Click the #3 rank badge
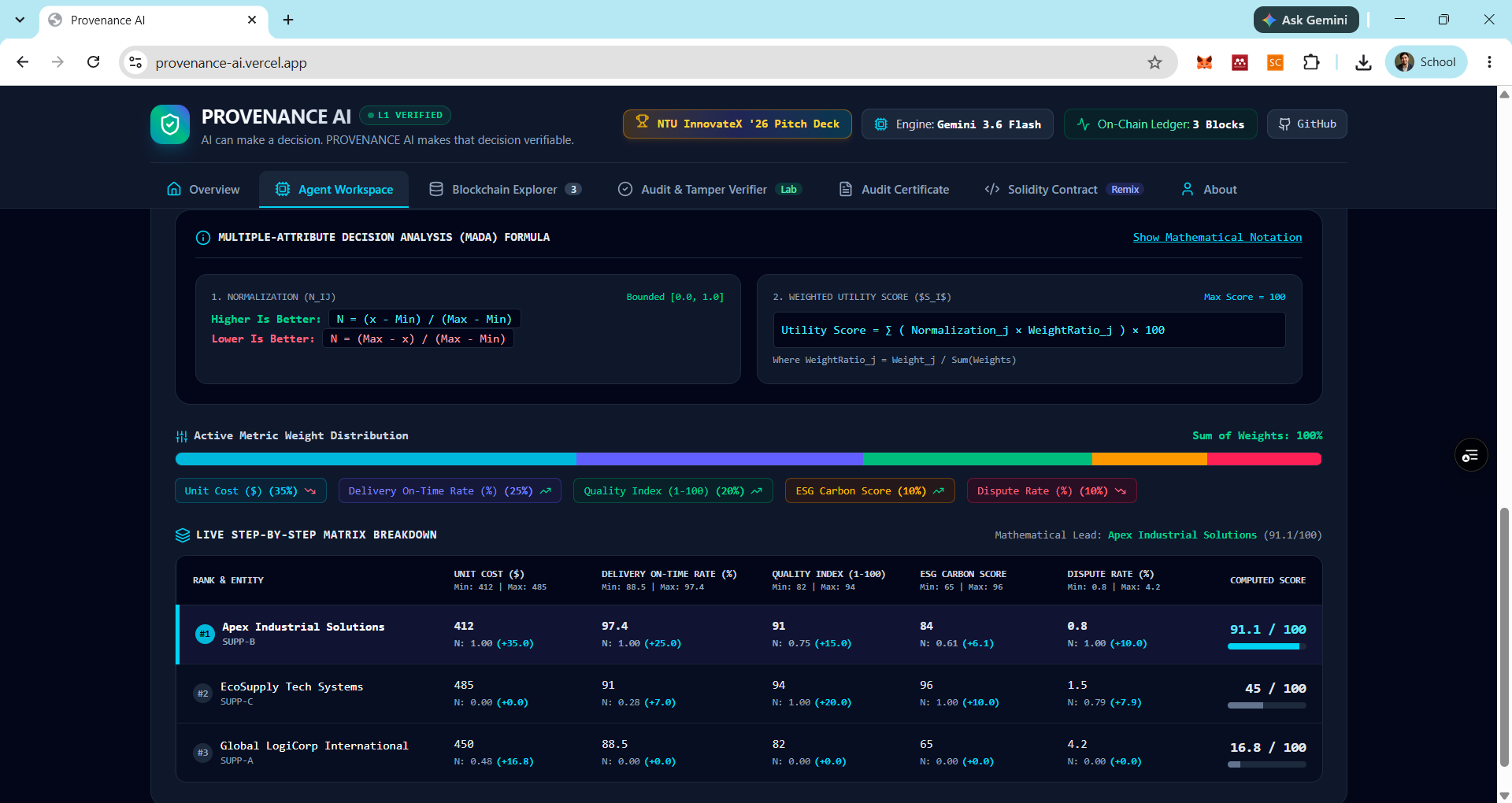1512x803 pixels. [x=203, y=753]
